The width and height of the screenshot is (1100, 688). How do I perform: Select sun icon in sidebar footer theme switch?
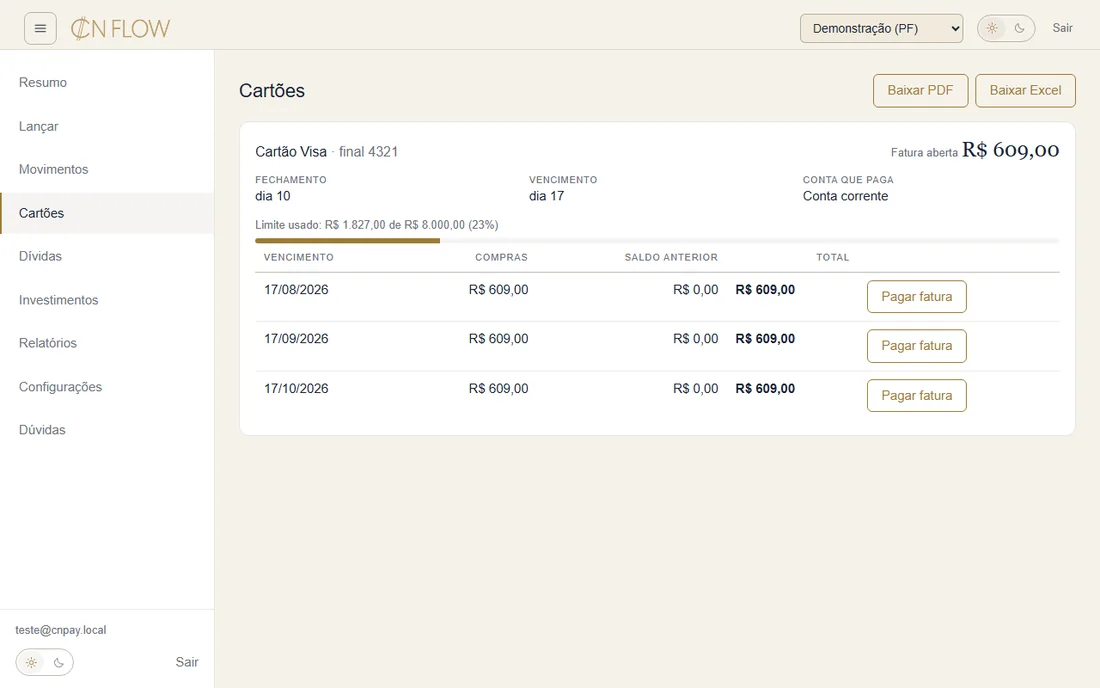32,662
